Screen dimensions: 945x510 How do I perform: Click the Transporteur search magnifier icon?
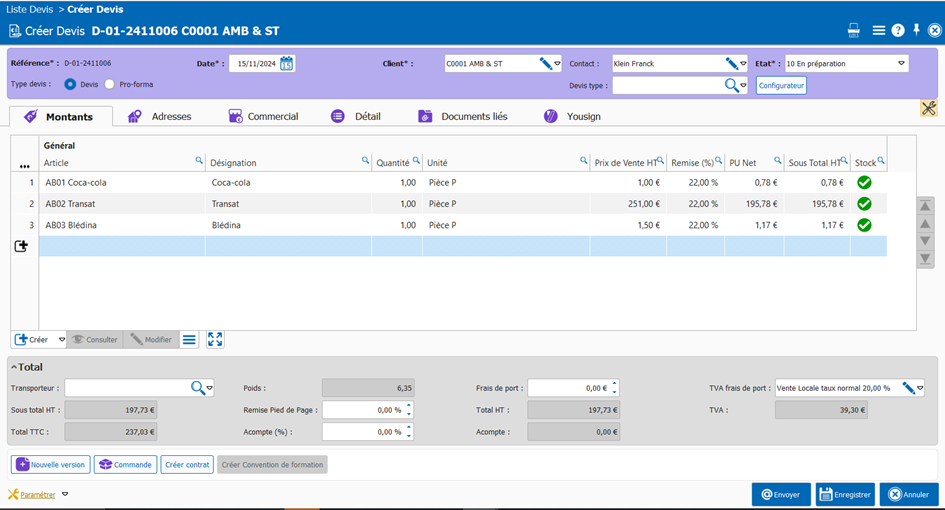tap(198, 388)
